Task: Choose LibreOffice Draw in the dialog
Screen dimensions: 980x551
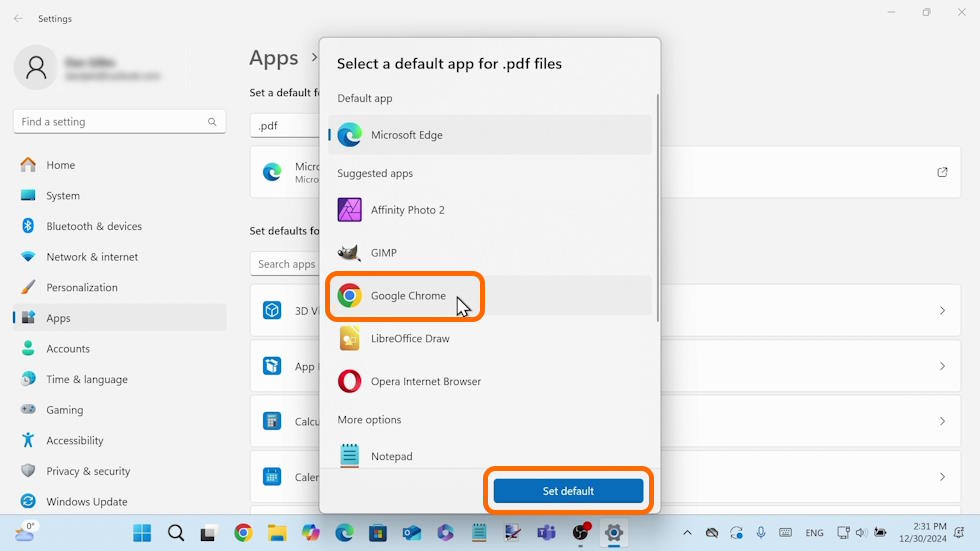Action: (490, 339)
